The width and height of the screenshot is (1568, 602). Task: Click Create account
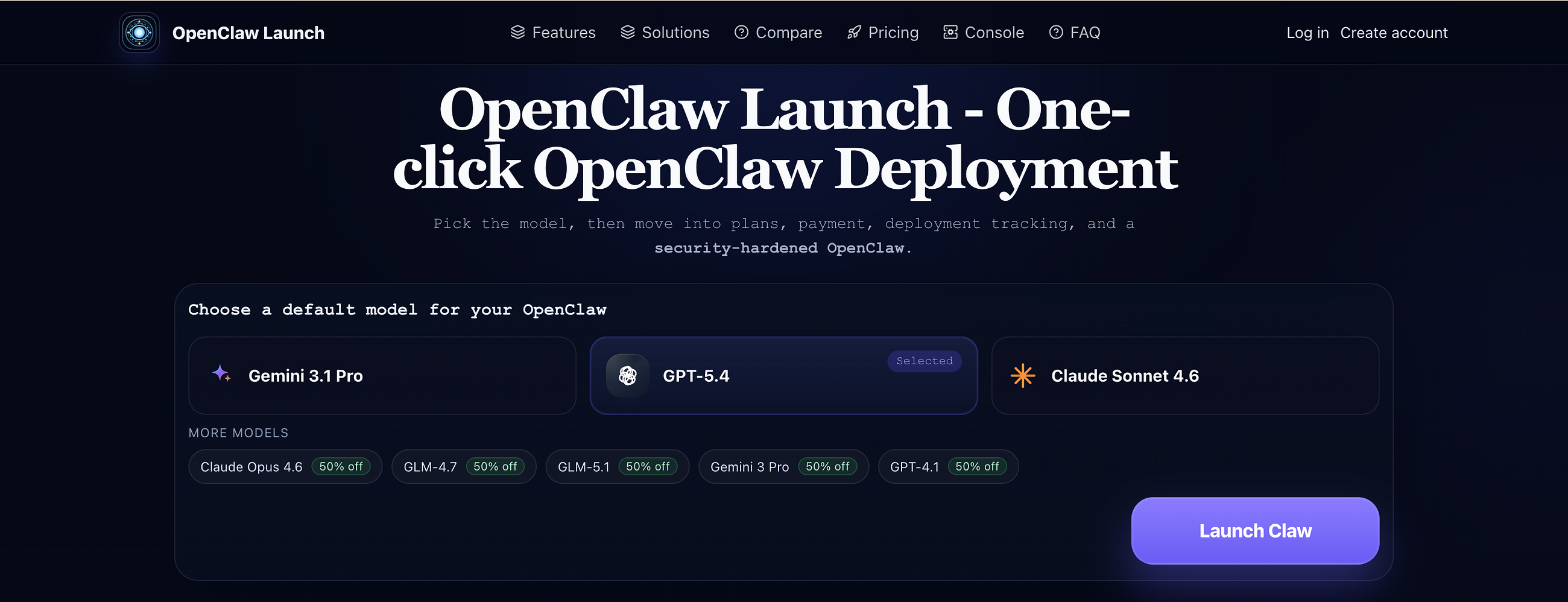click(1394, 33)
